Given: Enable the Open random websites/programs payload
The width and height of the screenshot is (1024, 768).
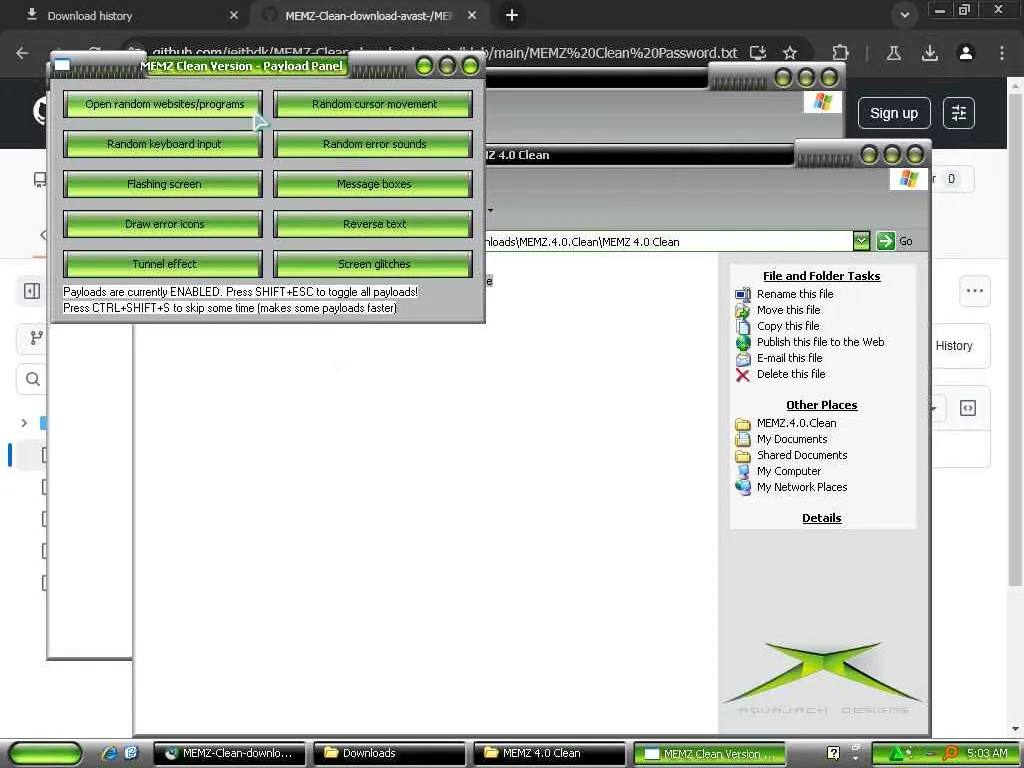Looking at the screenshot, I should point(163,104).
